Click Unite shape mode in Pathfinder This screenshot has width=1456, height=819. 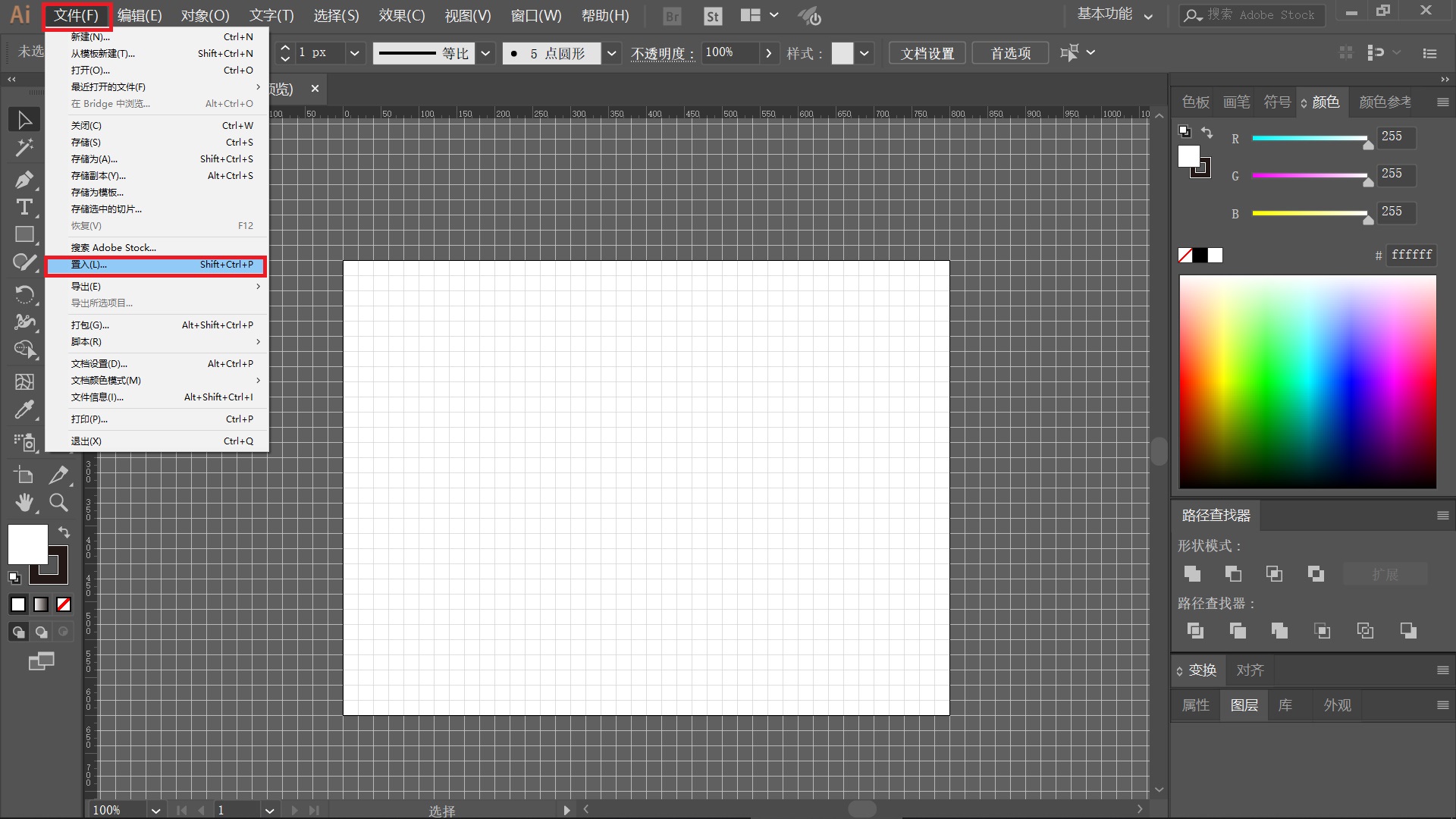pos(1192,574)
